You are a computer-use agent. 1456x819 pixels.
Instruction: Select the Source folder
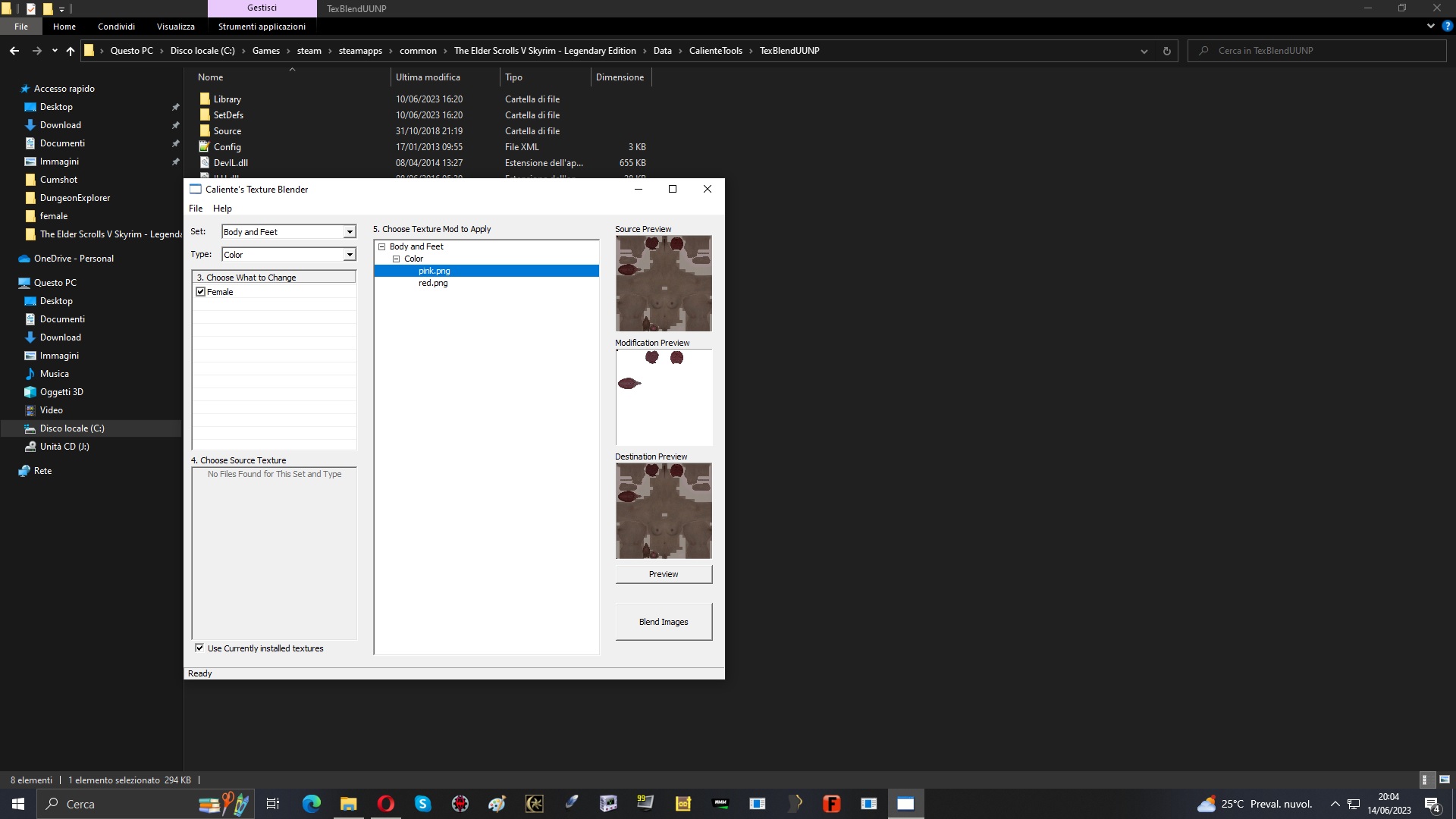(x=227, y=131)
